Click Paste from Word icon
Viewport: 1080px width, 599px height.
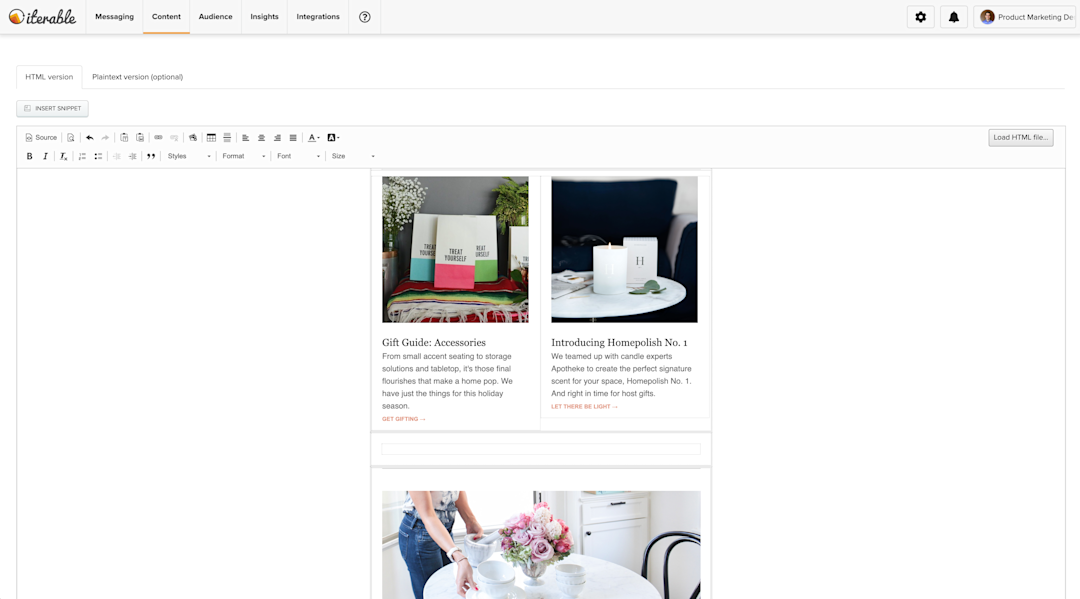(140, 138)
